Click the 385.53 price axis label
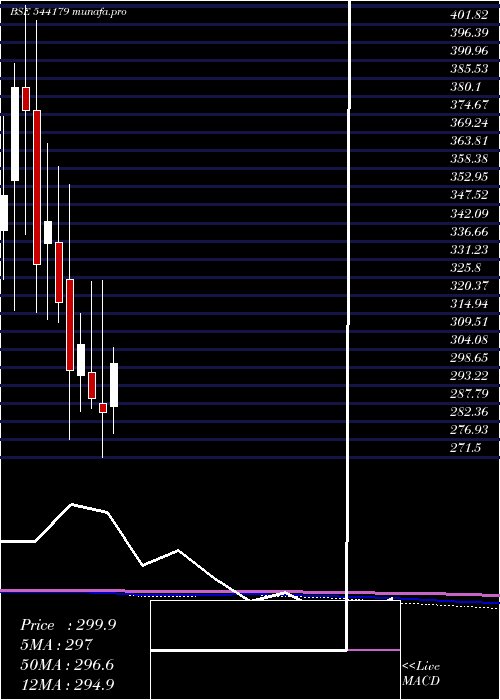 (x=468, y=69)
